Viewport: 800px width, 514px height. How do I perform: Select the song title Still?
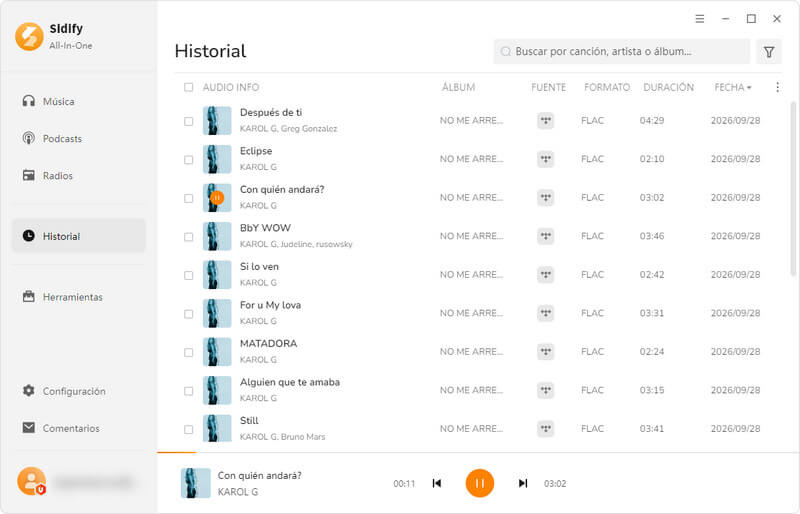249,421
